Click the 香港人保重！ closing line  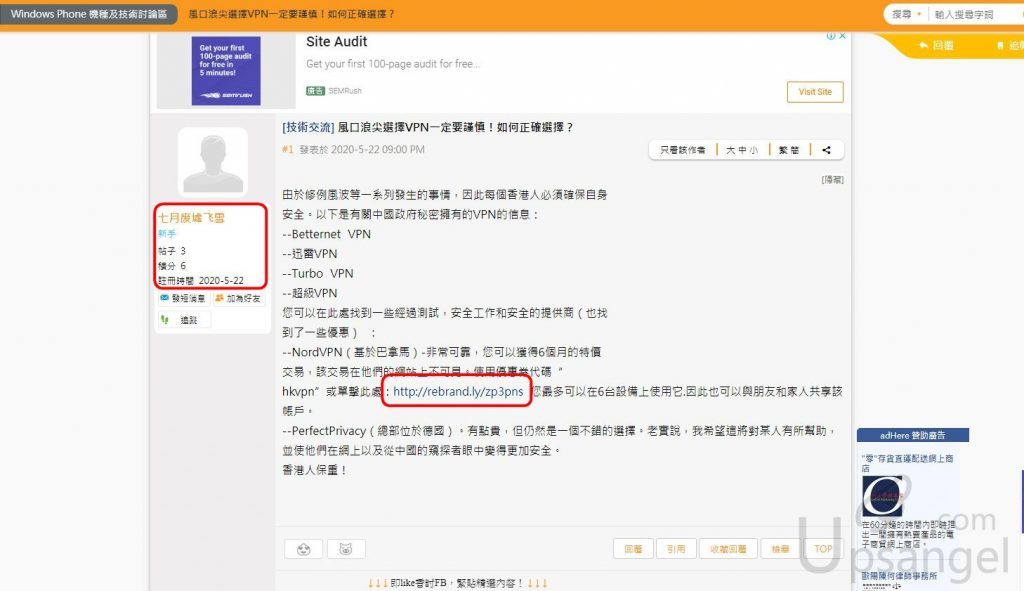pos(314,470)
